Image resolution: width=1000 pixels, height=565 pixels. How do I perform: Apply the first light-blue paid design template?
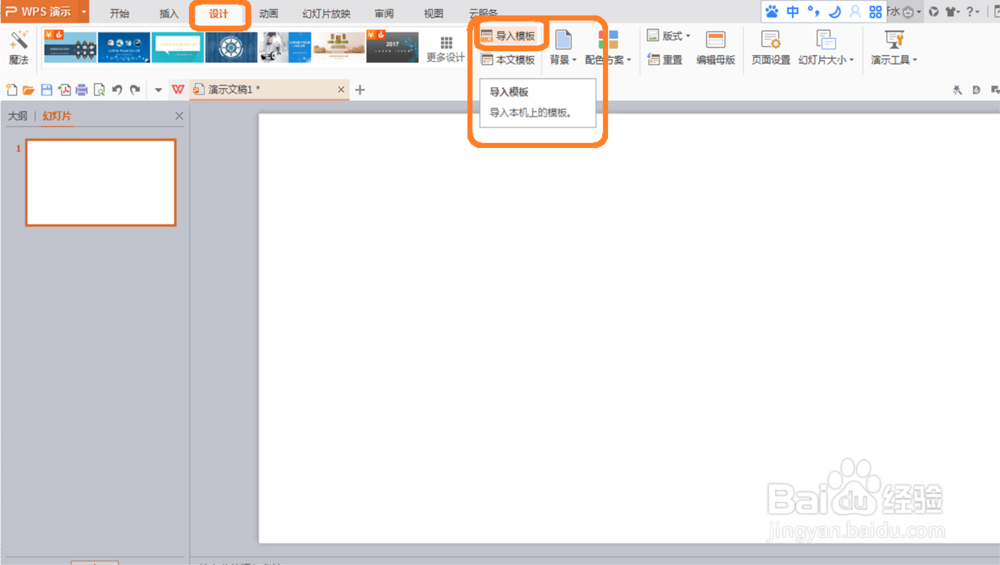coord(70,47)
